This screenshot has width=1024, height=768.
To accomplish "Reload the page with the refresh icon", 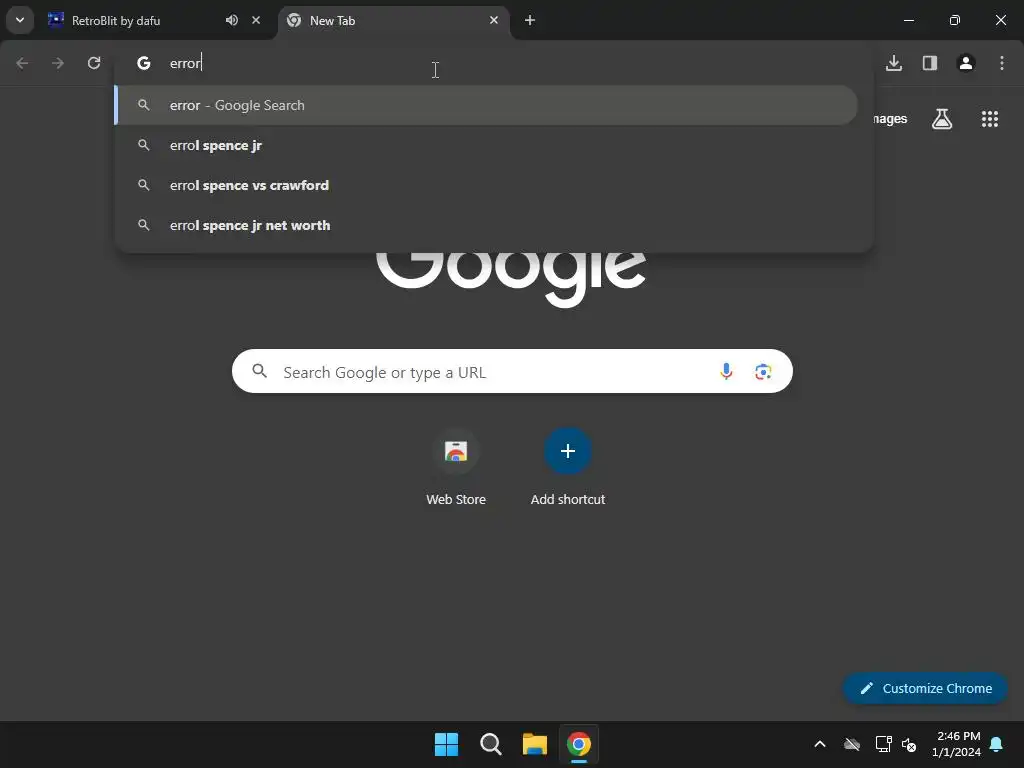I will [94, 63].
